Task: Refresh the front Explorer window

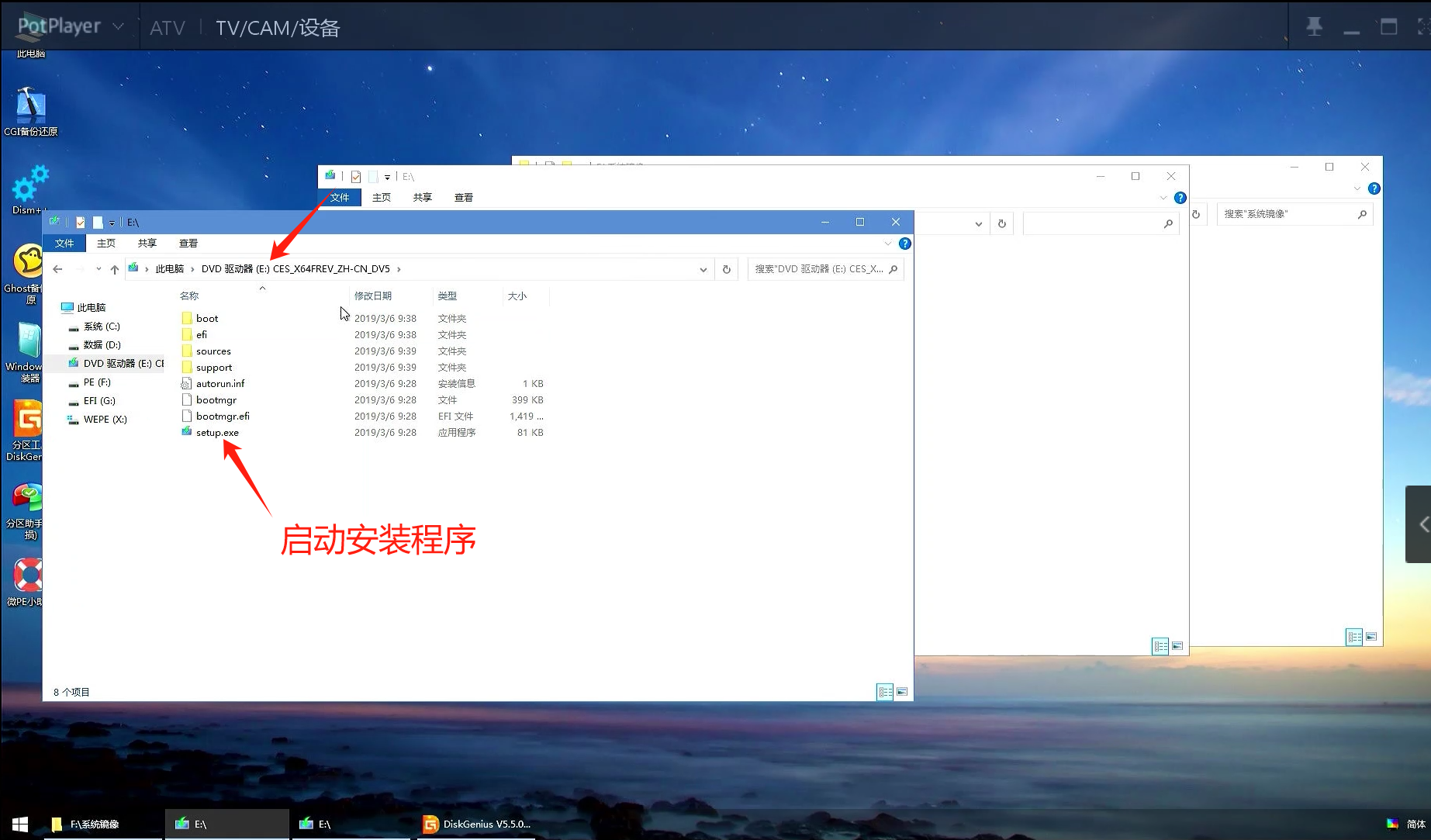Action: 727,269
